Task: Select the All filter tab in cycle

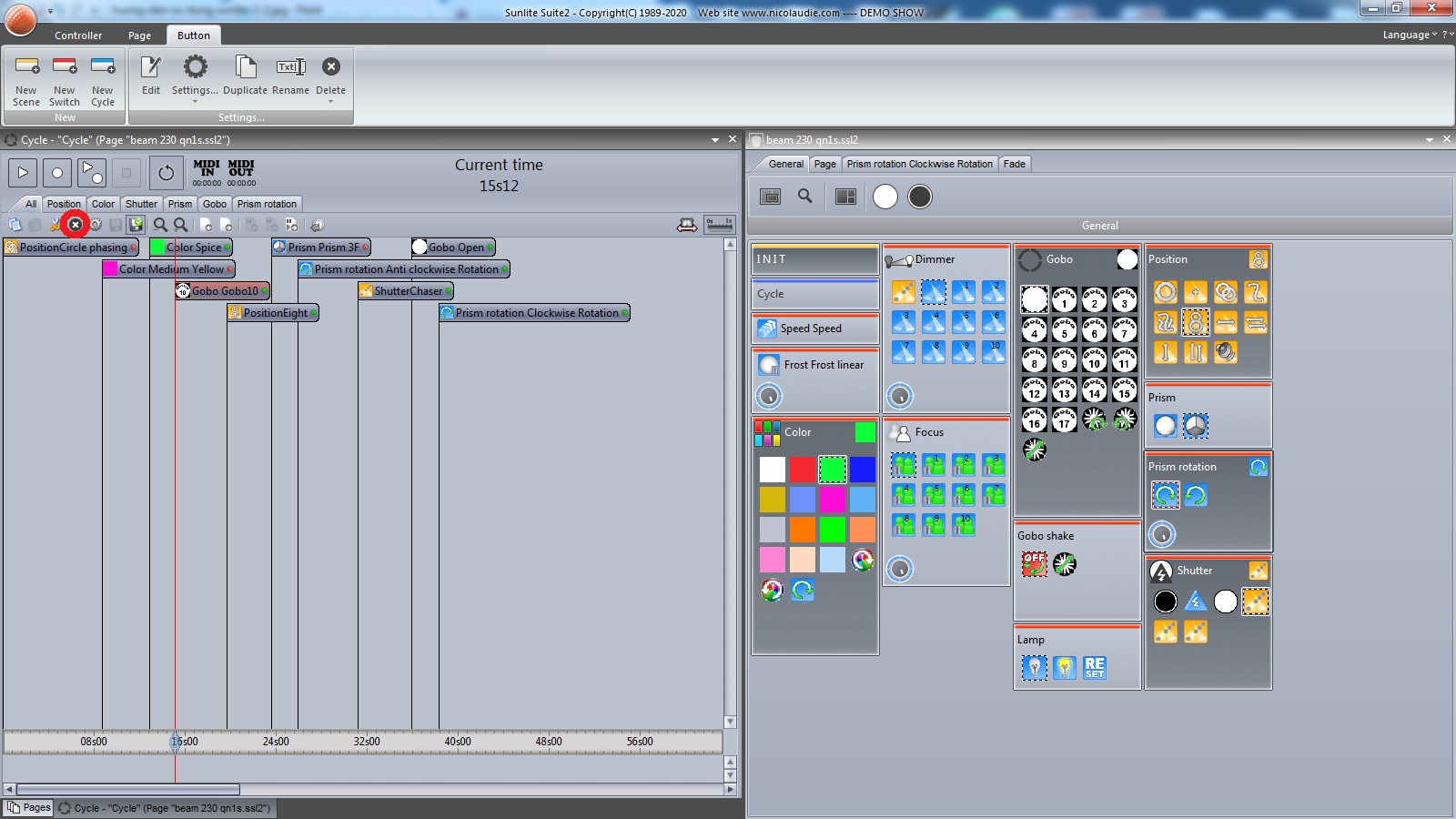Action: (31, 204)
